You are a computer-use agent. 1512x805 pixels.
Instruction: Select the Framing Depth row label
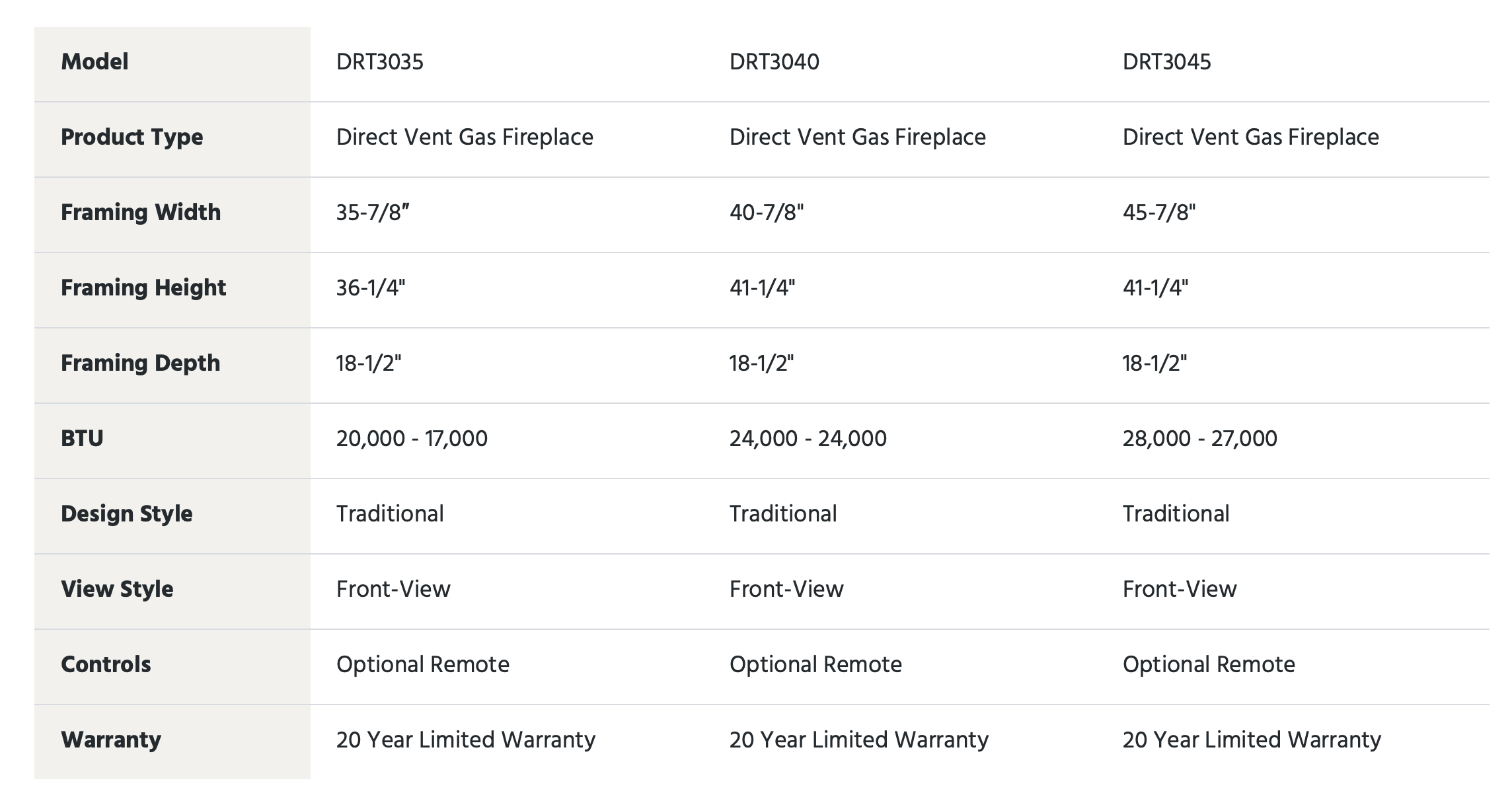click(x=140, y=364)
